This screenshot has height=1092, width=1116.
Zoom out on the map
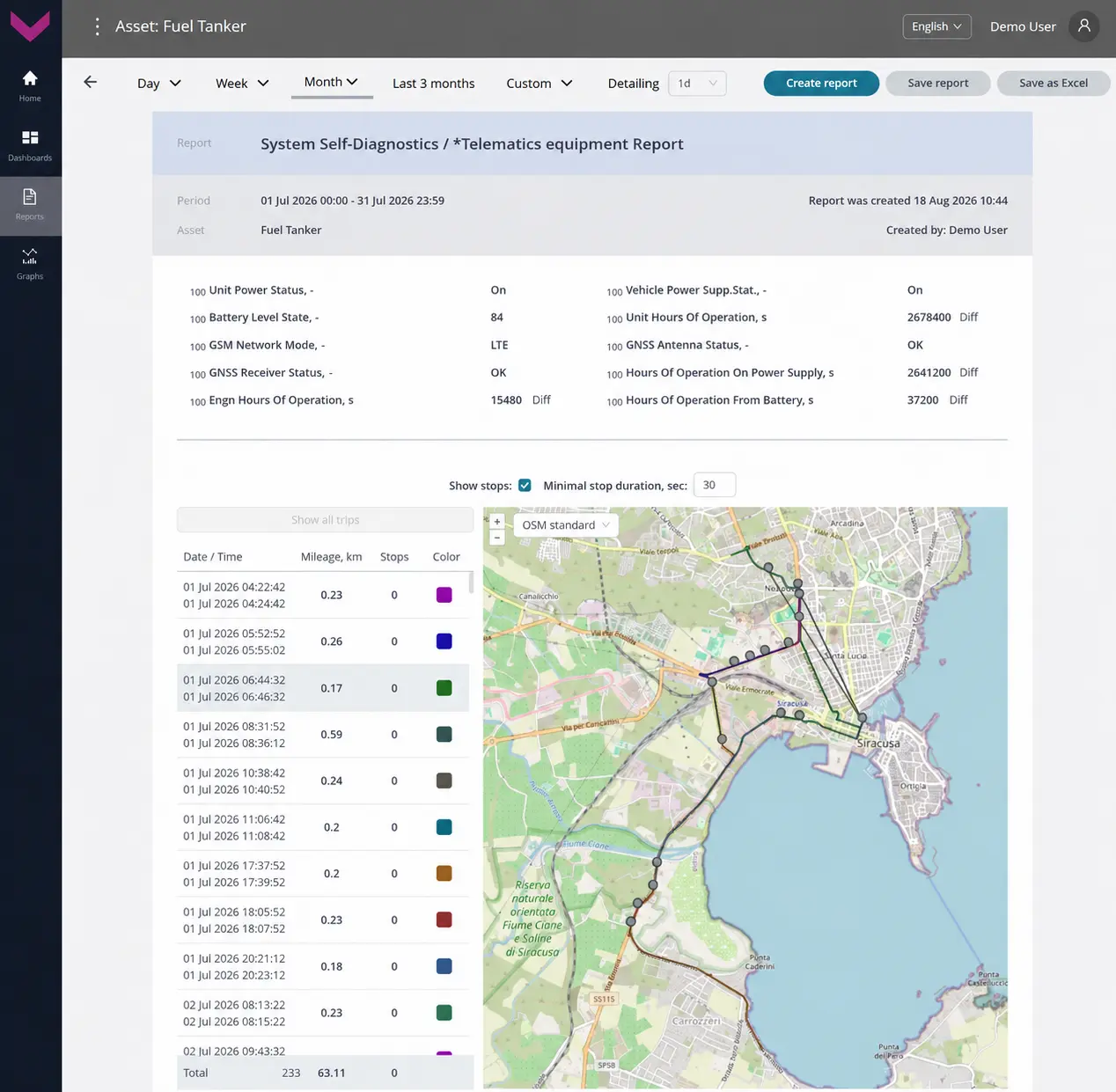click(x=496, y=537)
